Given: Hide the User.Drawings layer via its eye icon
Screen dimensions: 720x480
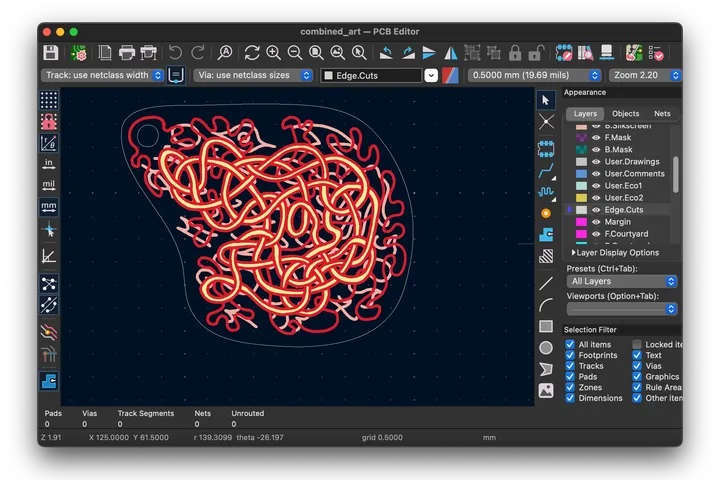Looking at the screenshot, I should point(596,162).
